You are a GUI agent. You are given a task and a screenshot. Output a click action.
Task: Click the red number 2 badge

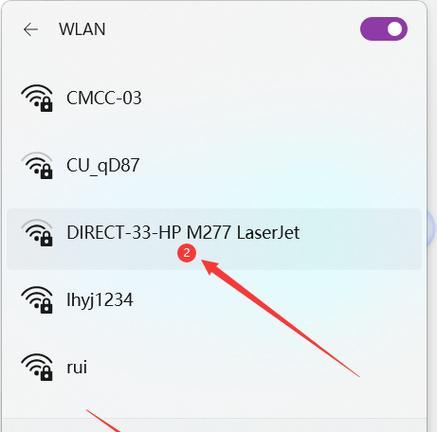point(187,253)
